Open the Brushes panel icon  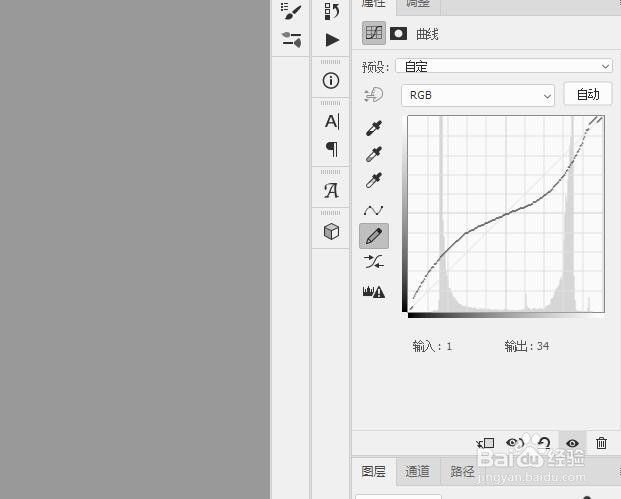(291, 11)
